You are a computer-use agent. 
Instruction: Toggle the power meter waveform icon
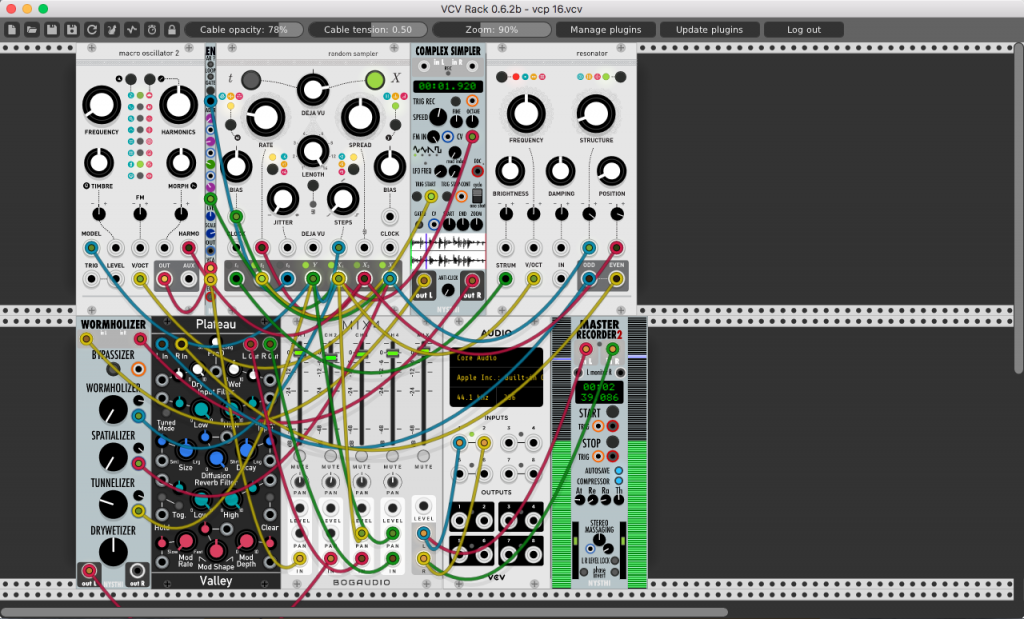pyautogui.click(x=132, y=29)
